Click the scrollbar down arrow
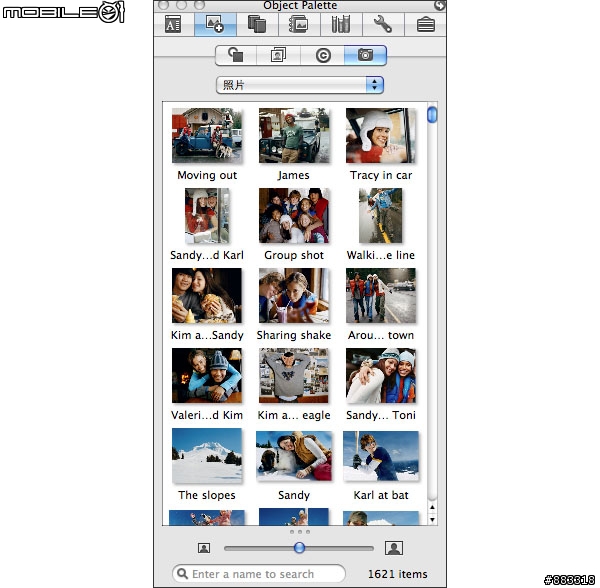The height and width of the screenshot is (588, 600). 432,520
